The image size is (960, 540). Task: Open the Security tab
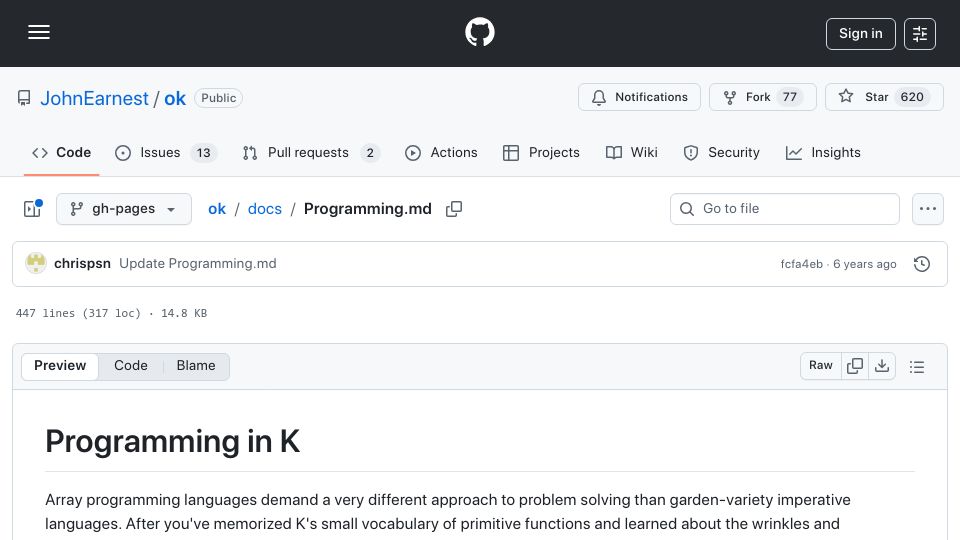tap(721, 152)
